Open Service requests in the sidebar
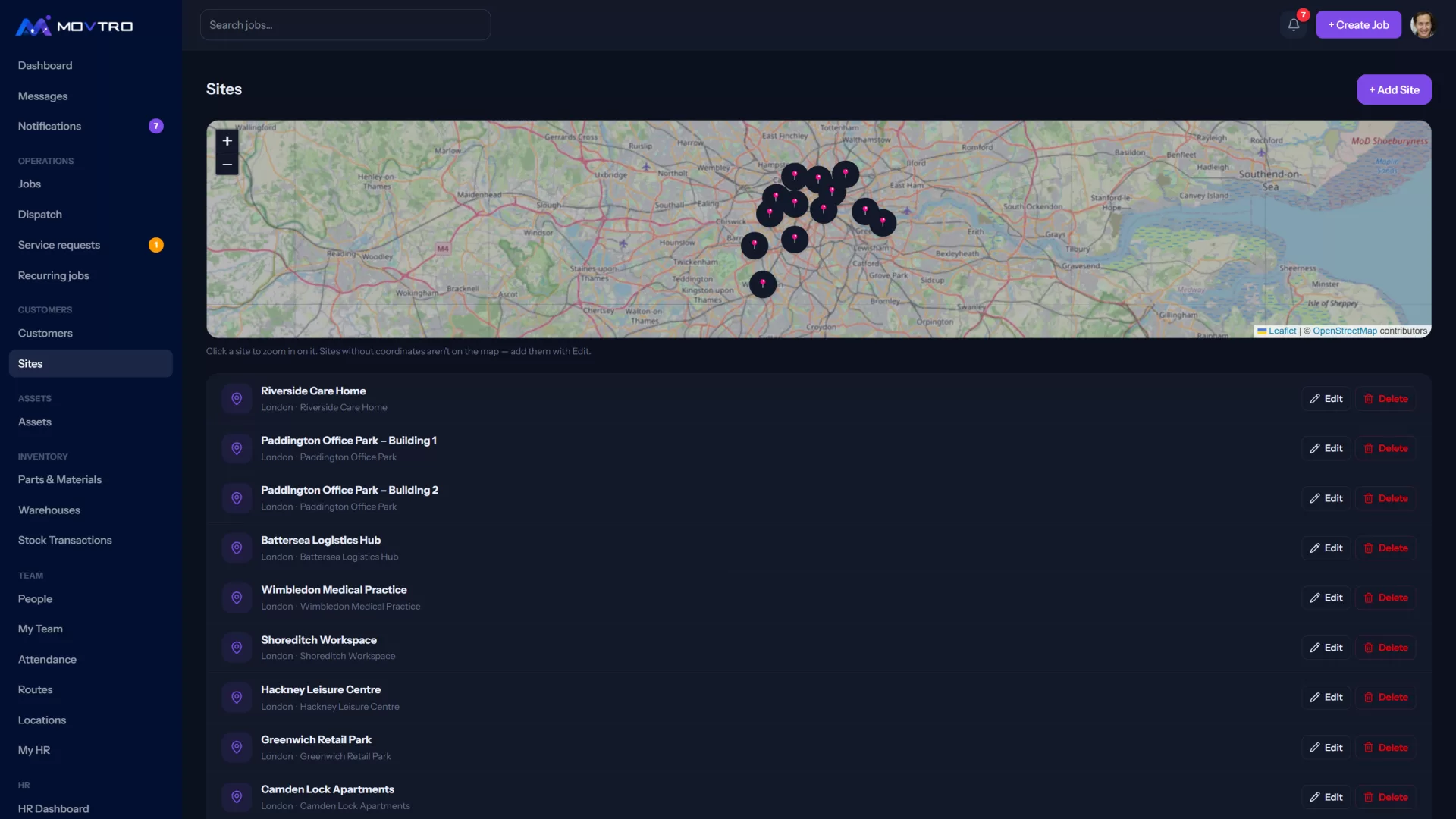The image size is (1456, 819). click(x=91, y=245)
